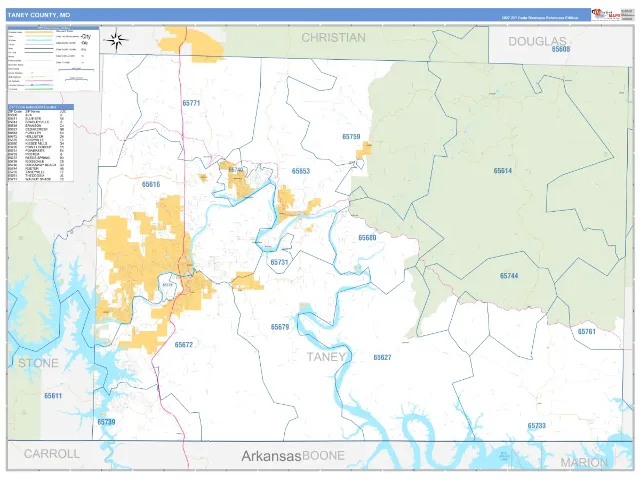Select ZIP code label 65679
640x480 pixels.
[280, 327]
